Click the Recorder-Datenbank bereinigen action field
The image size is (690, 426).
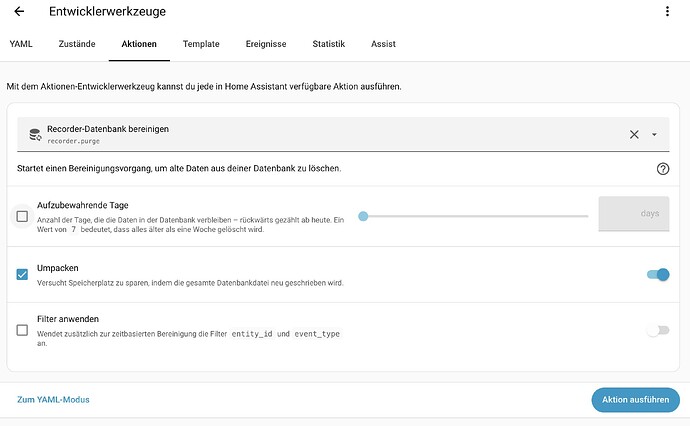pos(343,134)
